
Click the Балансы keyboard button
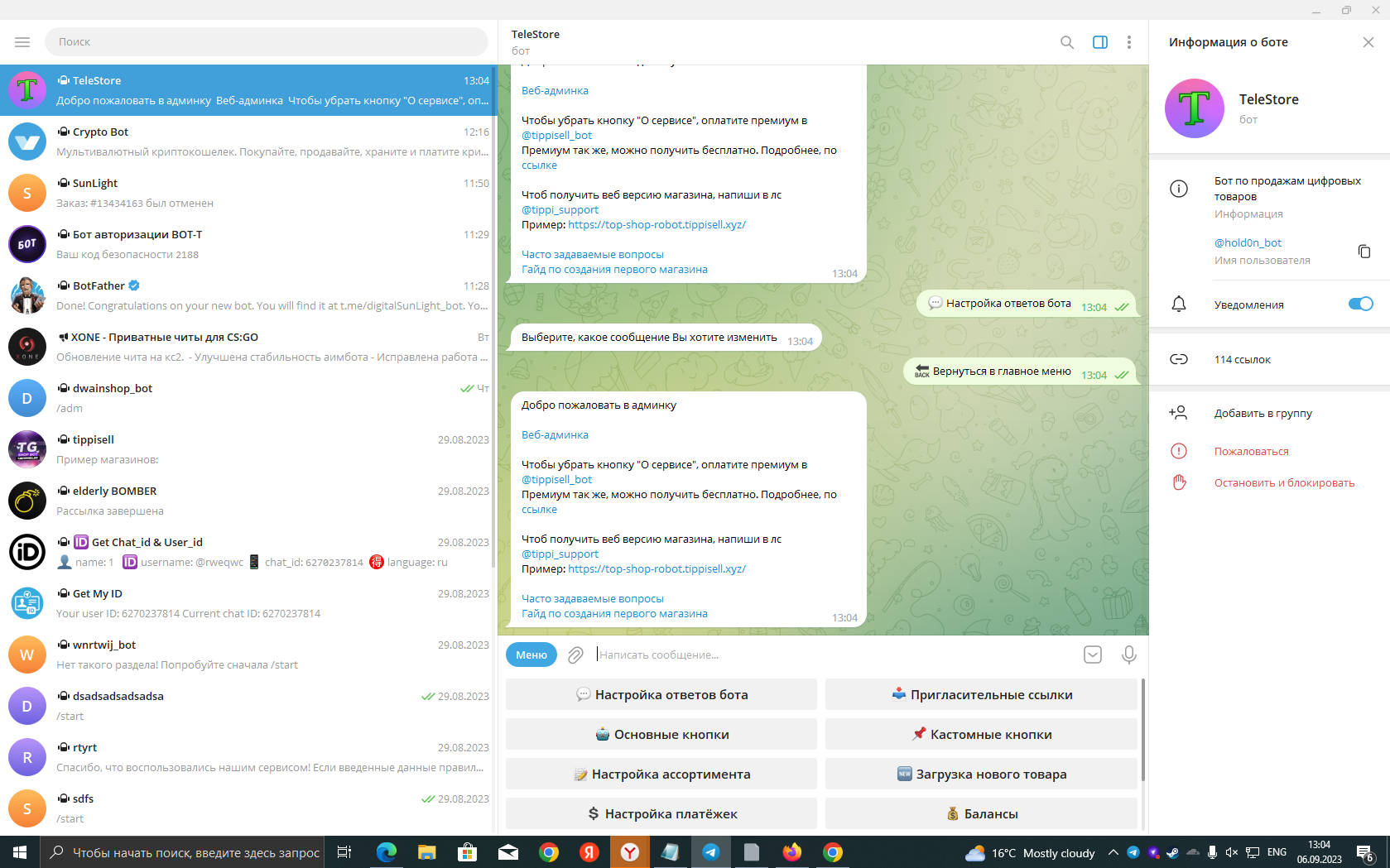(x=981, y=813)
